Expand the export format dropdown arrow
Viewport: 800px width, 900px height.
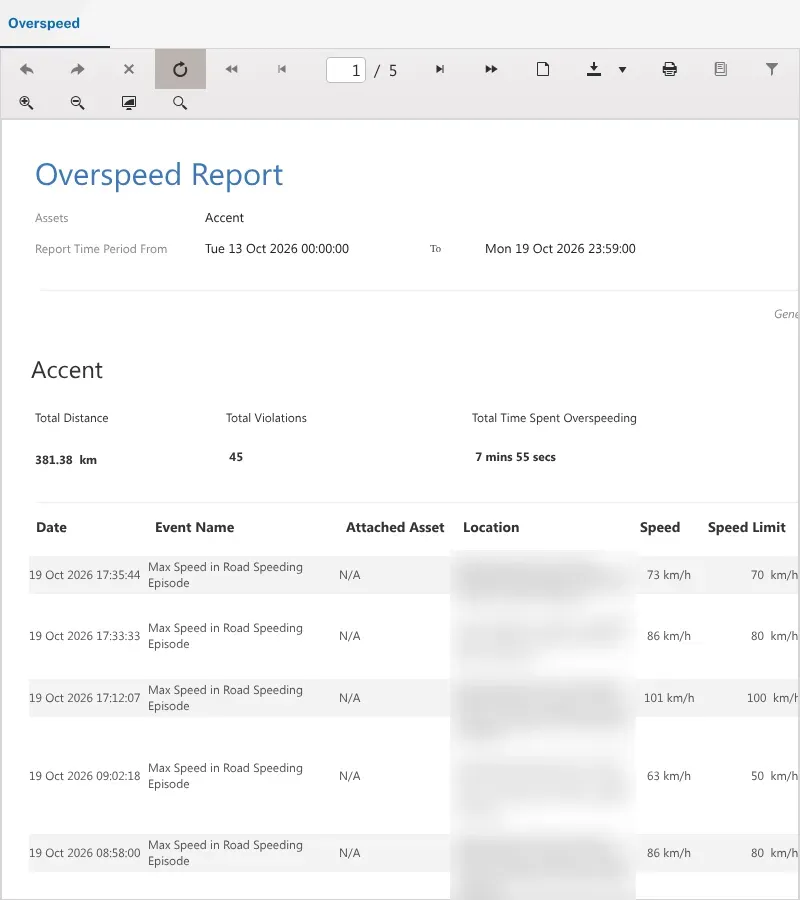click(622, 70)
